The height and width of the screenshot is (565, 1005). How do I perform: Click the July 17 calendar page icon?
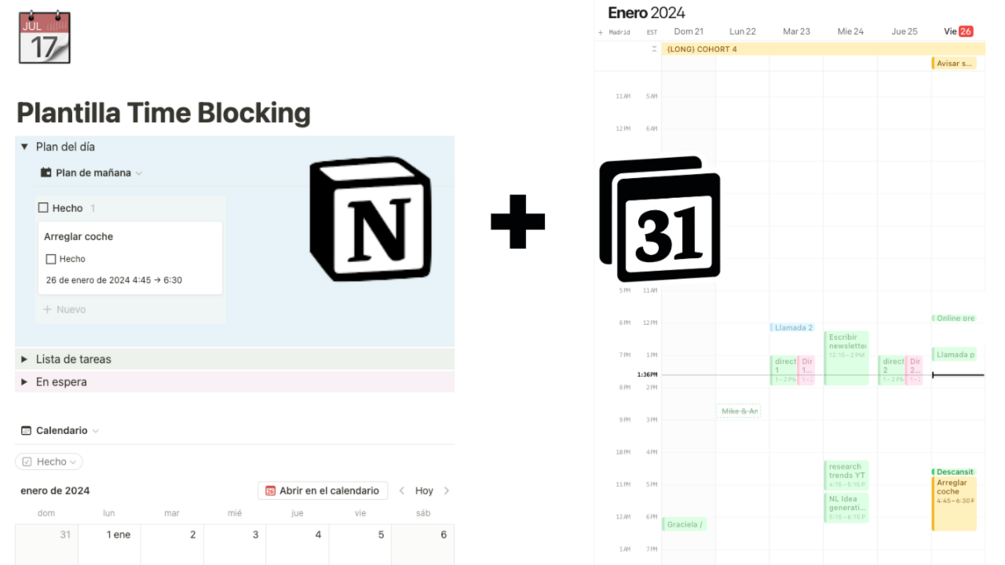coord(44,37)
